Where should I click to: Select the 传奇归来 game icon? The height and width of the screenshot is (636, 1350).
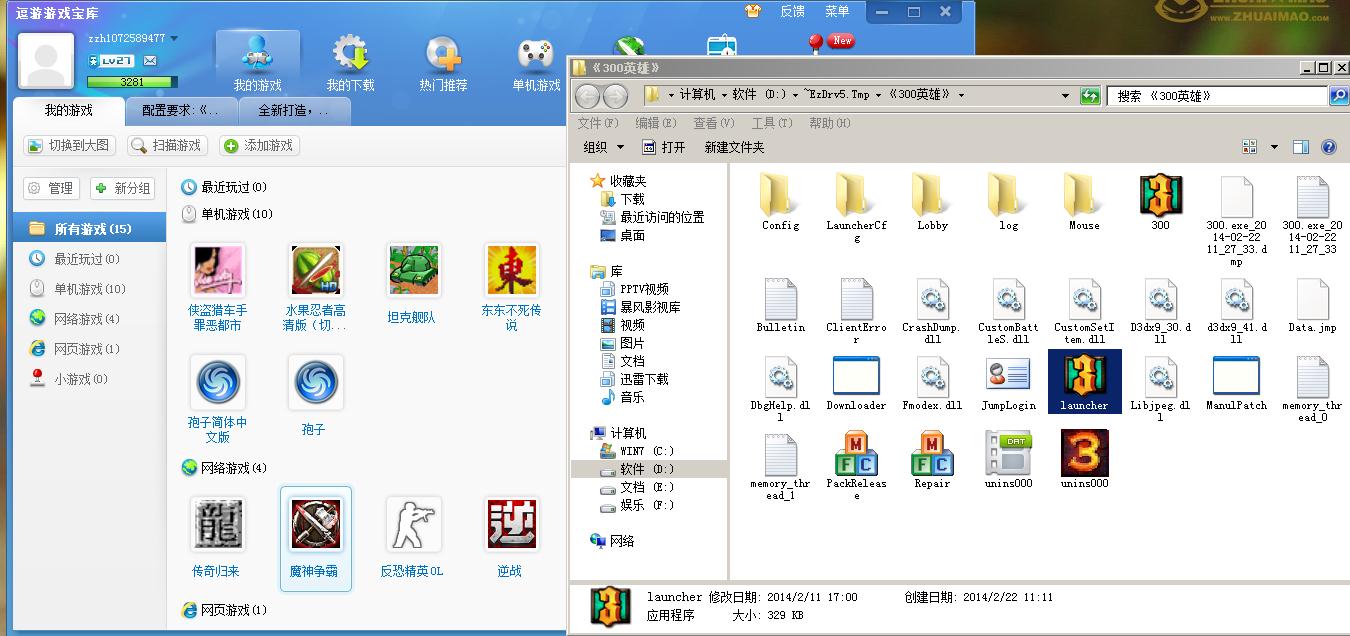(218, 524)
